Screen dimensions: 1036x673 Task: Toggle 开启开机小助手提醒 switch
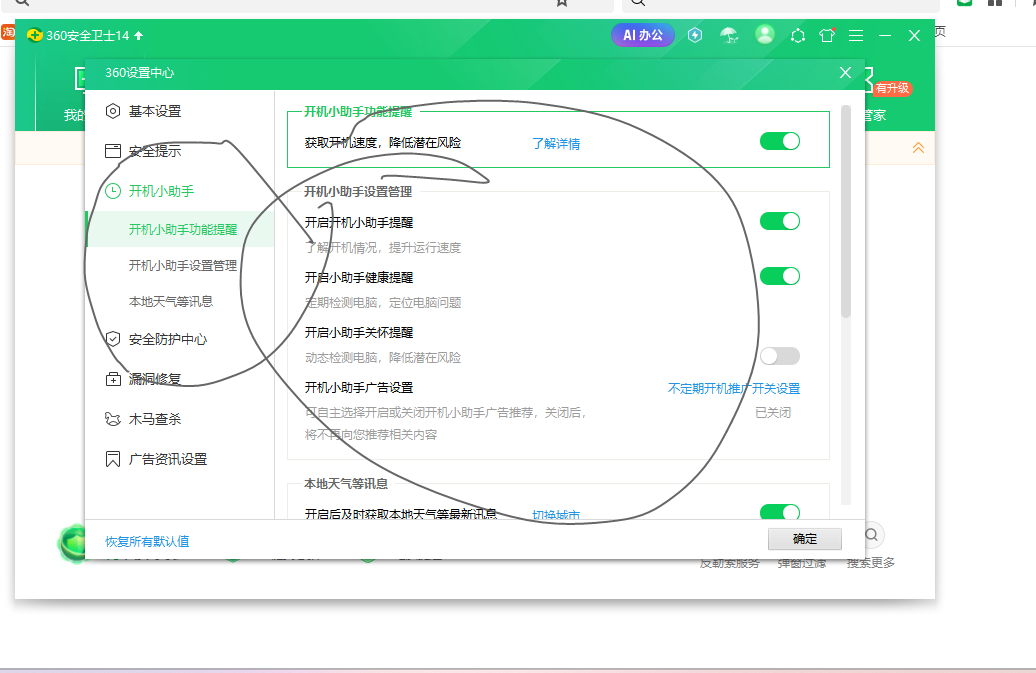780,221
